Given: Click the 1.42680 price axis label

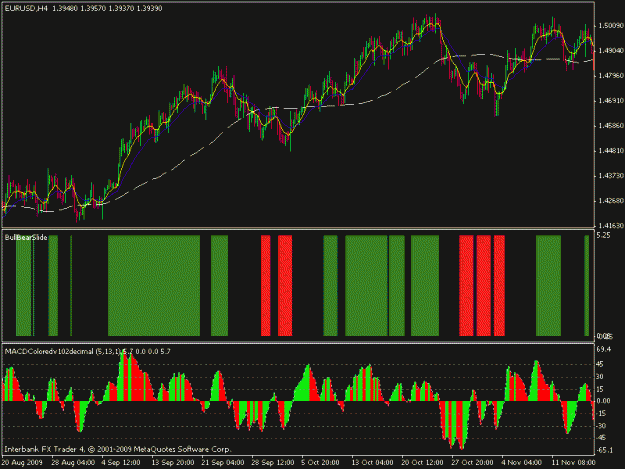Looking at the screenshot, I should (611, 201).
